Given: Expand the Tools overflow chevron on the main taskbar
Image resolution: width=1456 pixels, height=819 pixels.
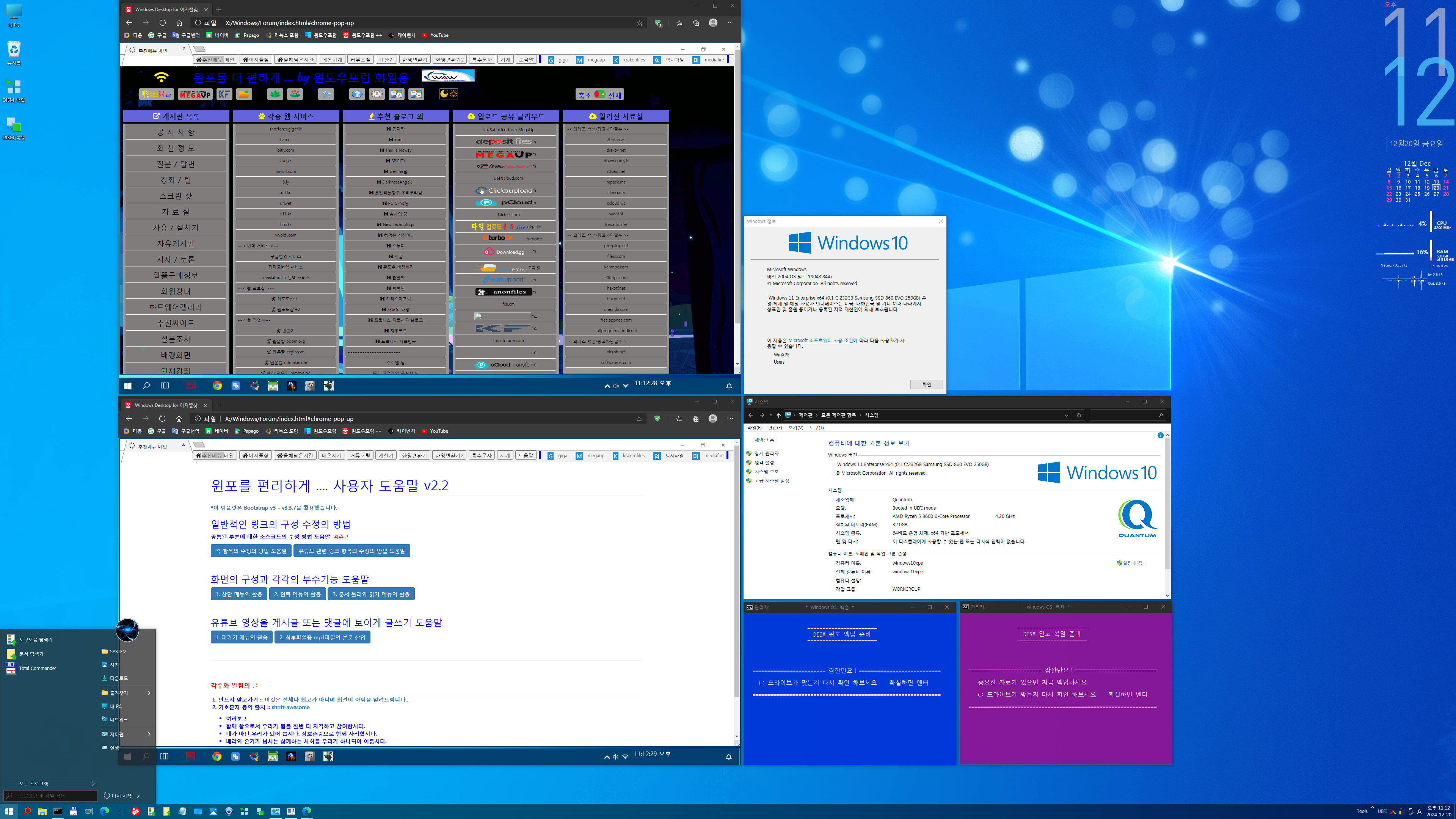Looking at the screenshot, I should (1372, 808).
